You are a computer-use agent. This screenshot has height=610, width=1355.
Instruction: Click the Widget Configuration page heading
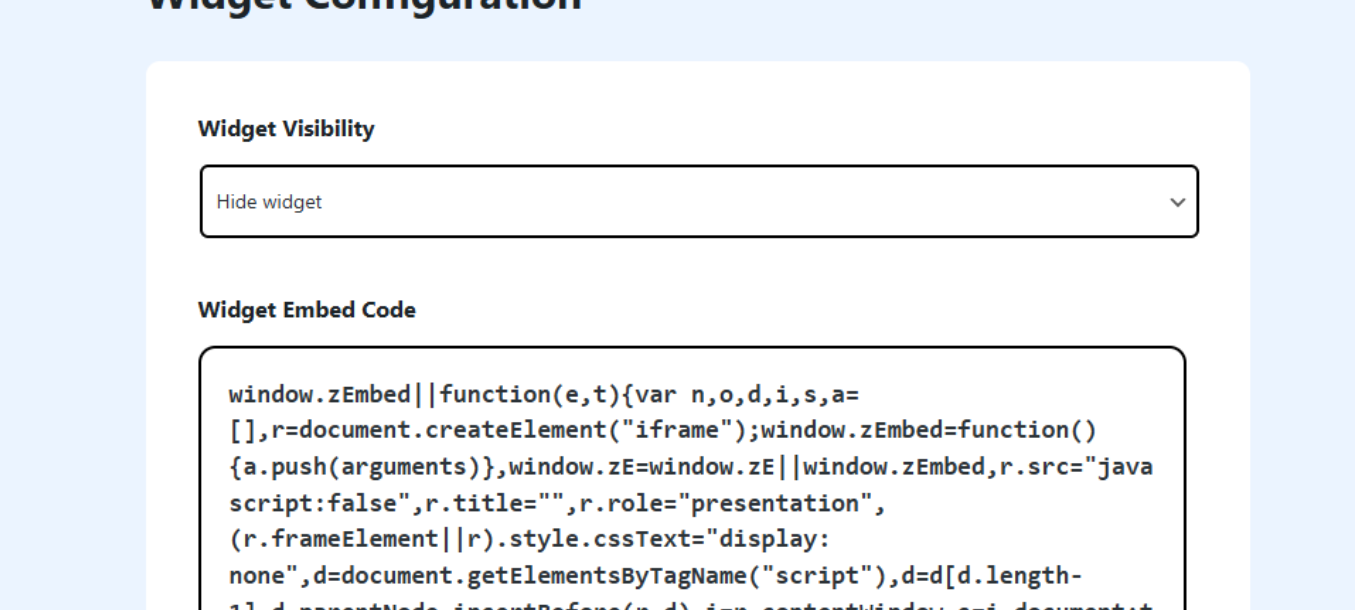[x=364, y=5]
